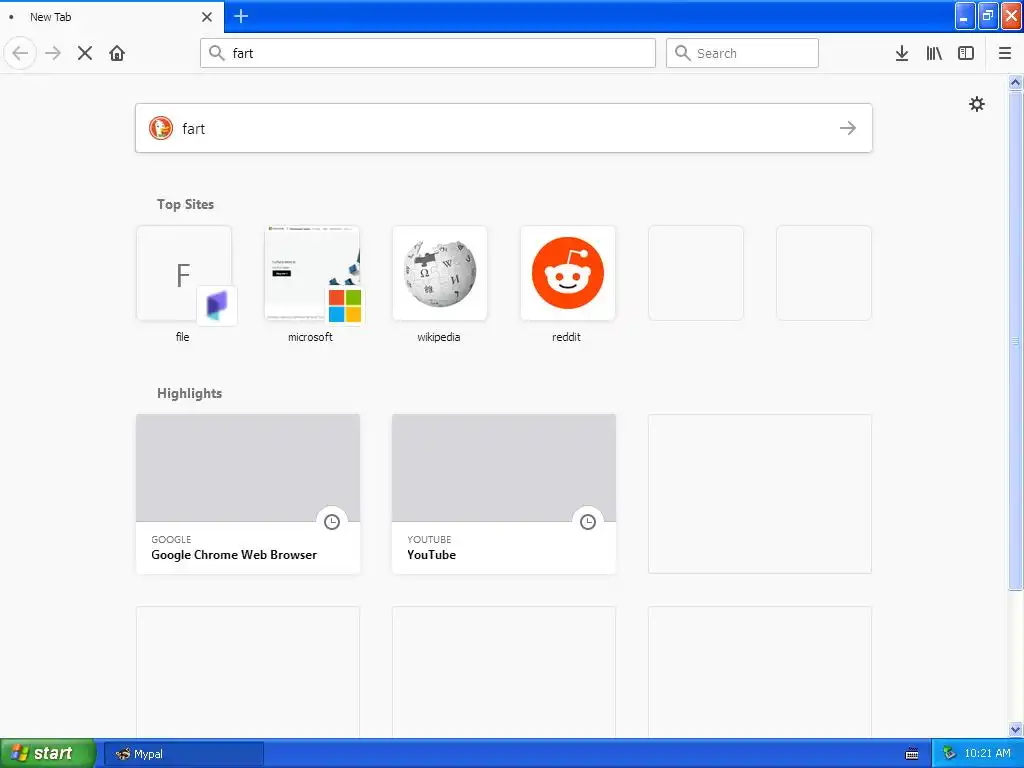Submit search with the arrow button

point(848,128)
